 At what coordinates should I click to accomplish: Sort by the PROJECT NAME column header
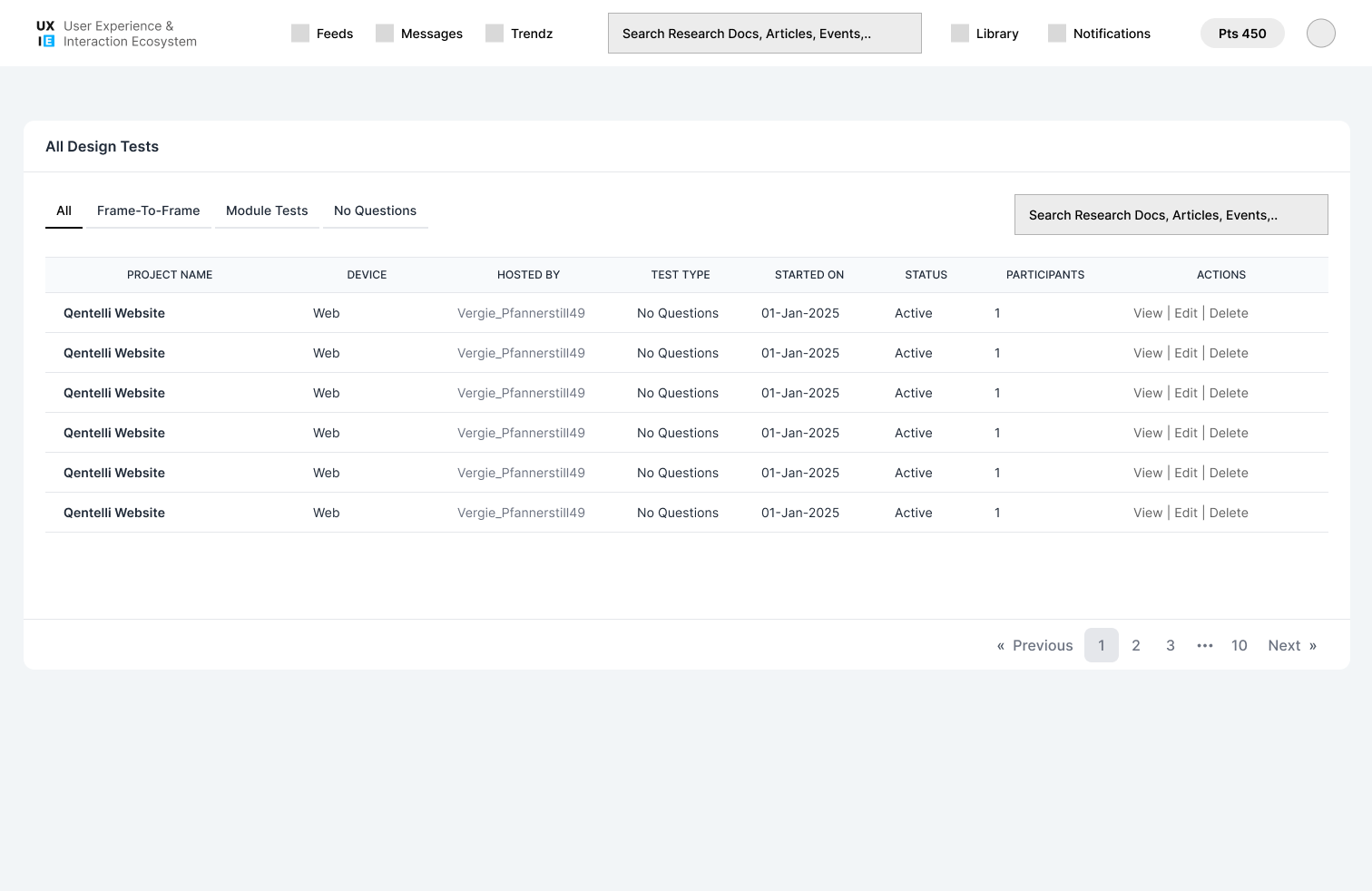pyautogui.click(x=170, y=275)
